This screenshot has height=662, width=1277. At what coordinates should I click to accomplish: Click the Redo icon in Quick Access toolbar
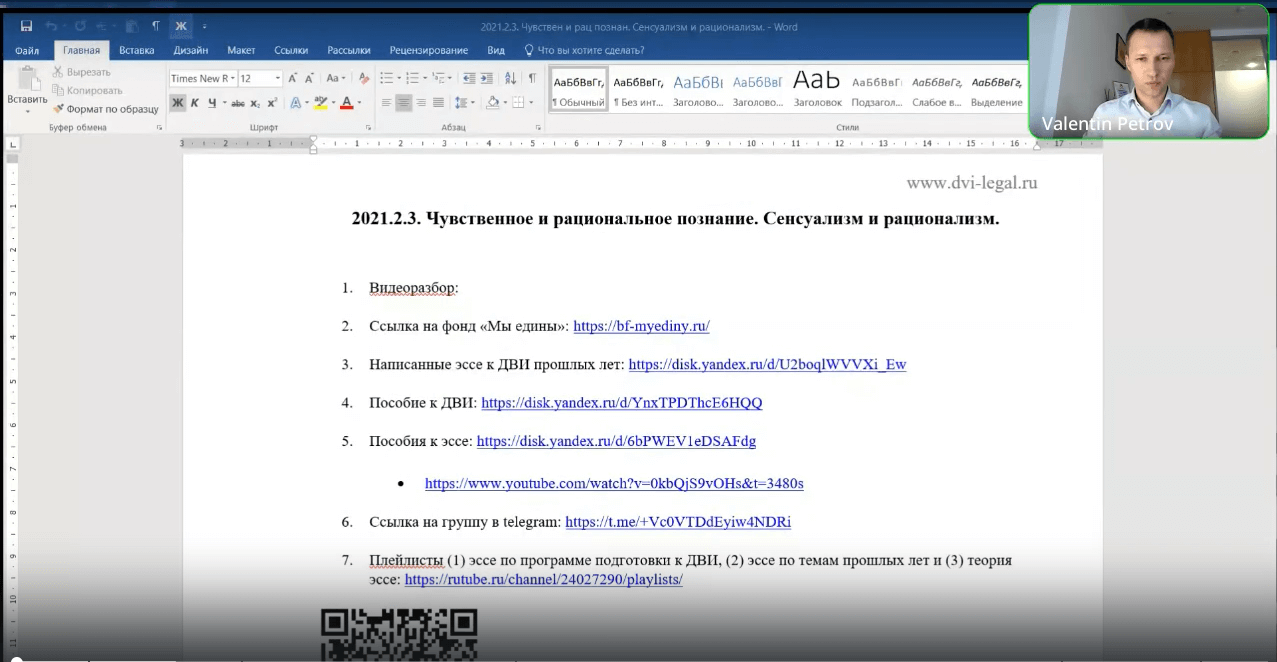[x=80, y=25]
